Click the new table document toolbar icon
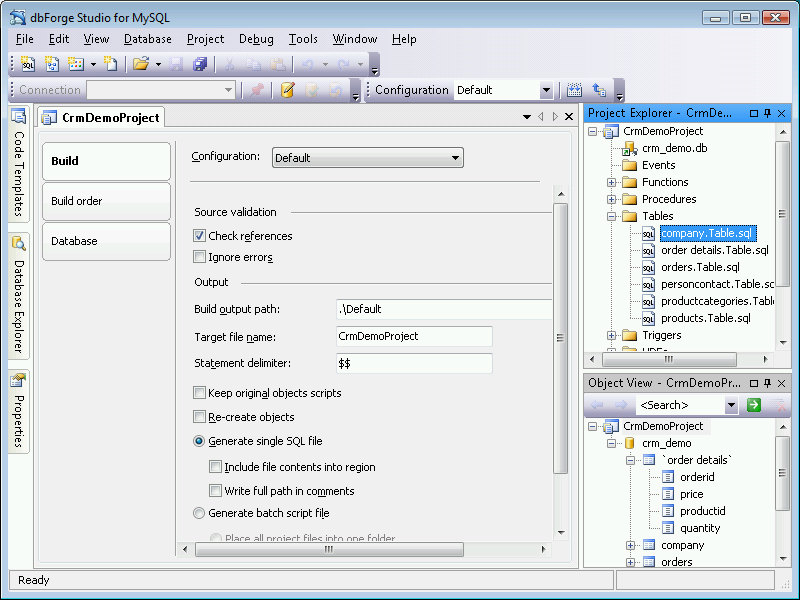This screenshot has width=800, height=600. [x=76, y=64]
